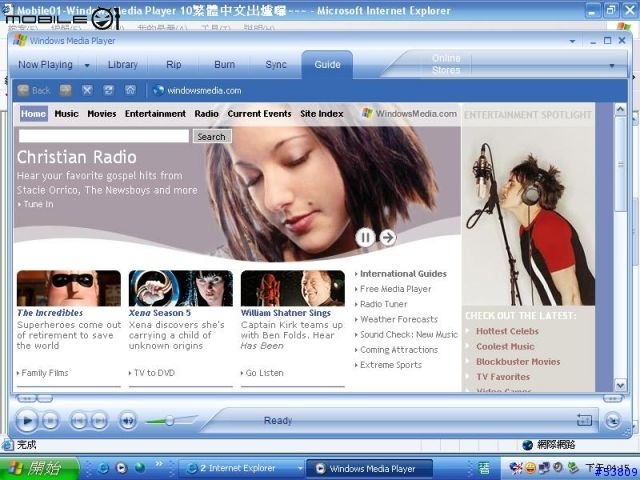Open the Online Stores tab
The width and height of the screenshot is (640, 480).
click(x=446, y=64)
